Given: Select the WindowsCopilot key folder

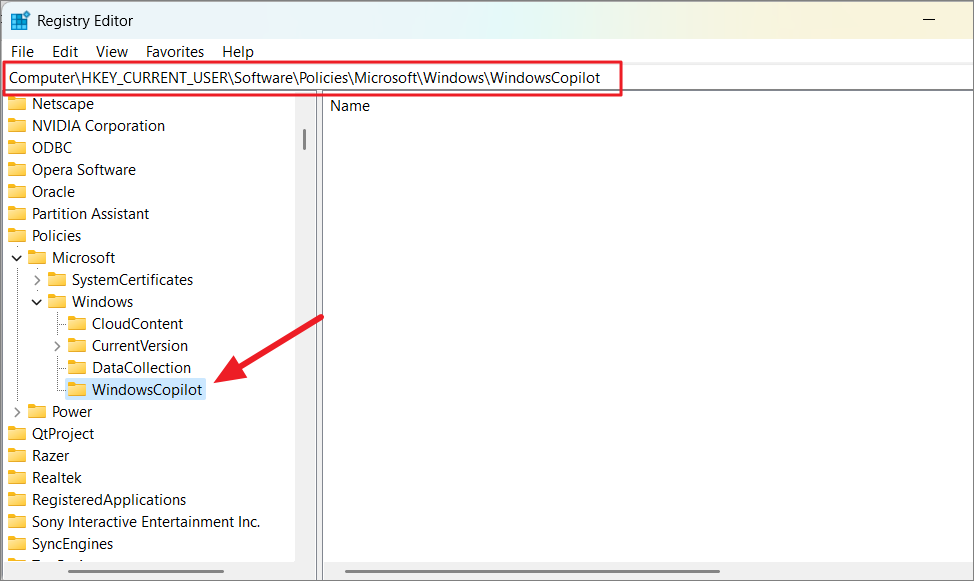Looking at the screenshot, I should pyautogui.click(x=143, y=389).
